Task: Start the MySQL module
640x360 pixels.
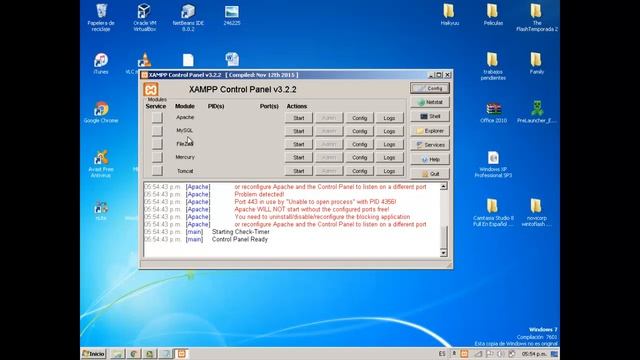Action: [x=299, y=131]
